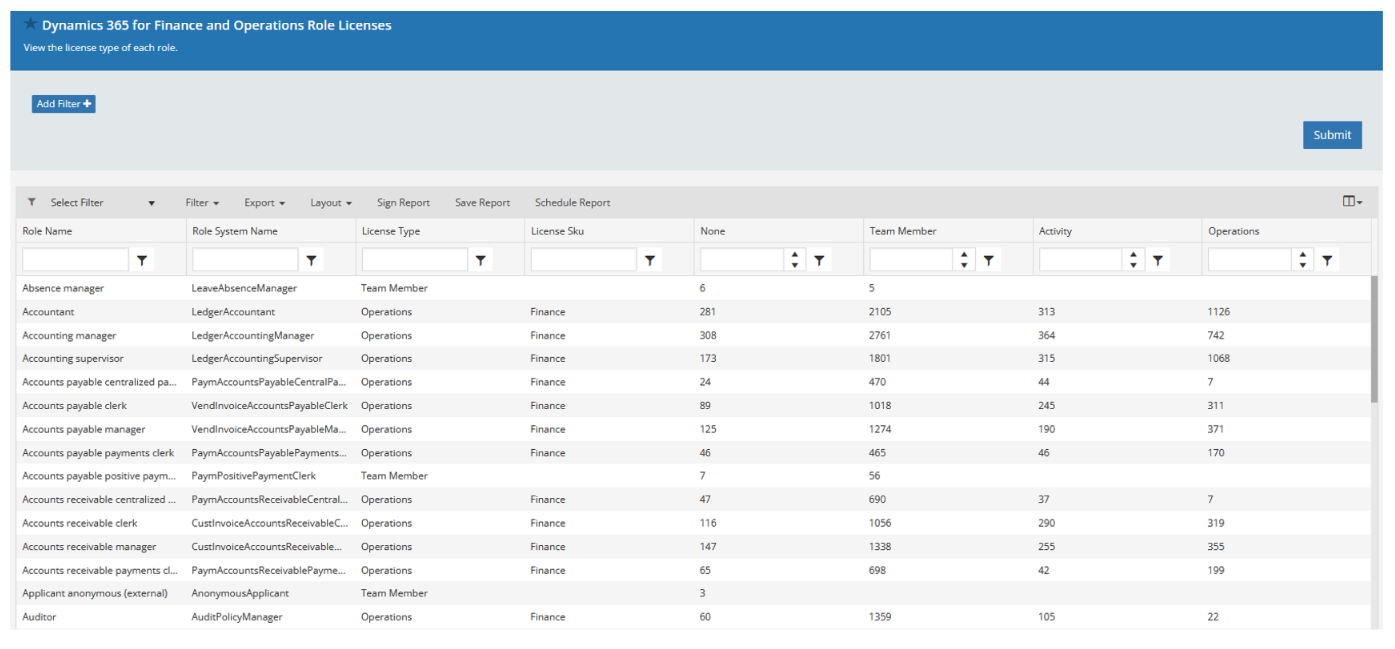
Task: Select the 'Accounts receivable manager' cell
Action: (x=89, y=547)
